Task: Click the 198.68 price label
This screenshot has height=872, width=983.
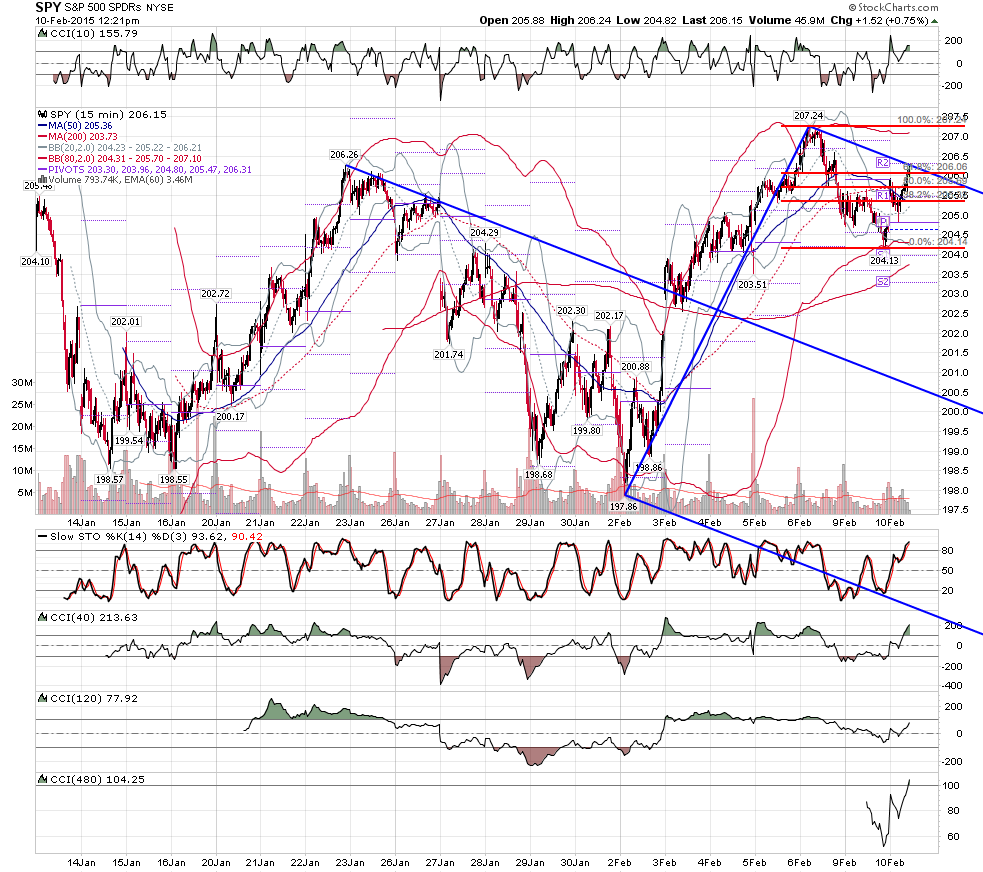Action: click(x=539, y=475)
